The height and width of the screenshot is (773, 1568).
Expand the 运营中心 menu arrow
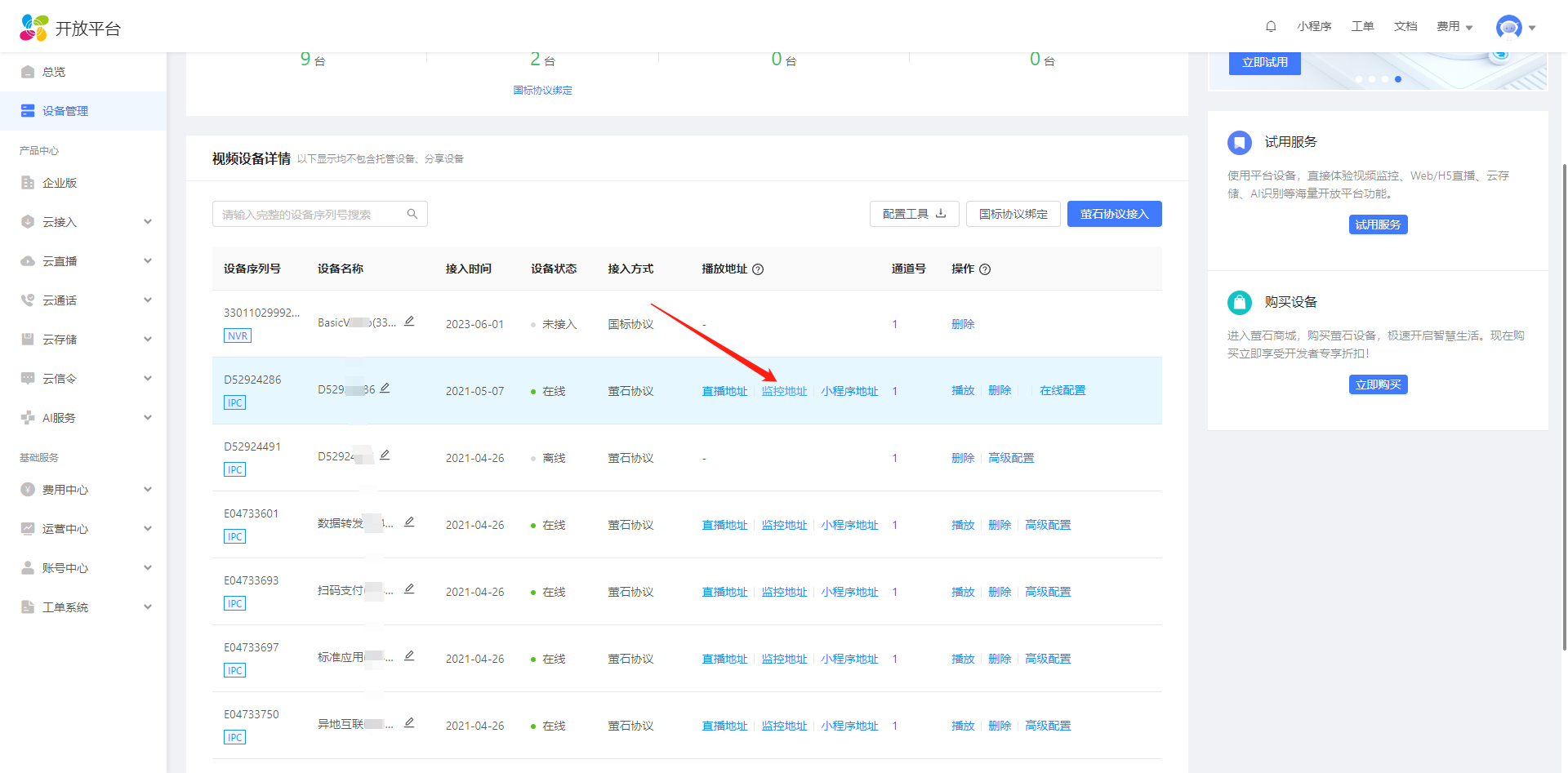tap(148, 529)
